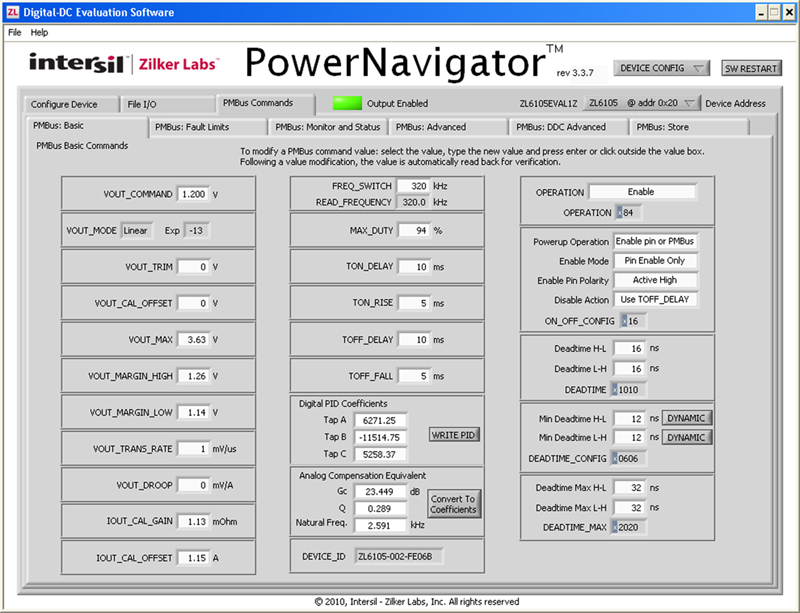This screenshot has height=613, width=800.
Task: Click the VOUT_CAL_OFFSET value field
Action: [x=193, y=303]
